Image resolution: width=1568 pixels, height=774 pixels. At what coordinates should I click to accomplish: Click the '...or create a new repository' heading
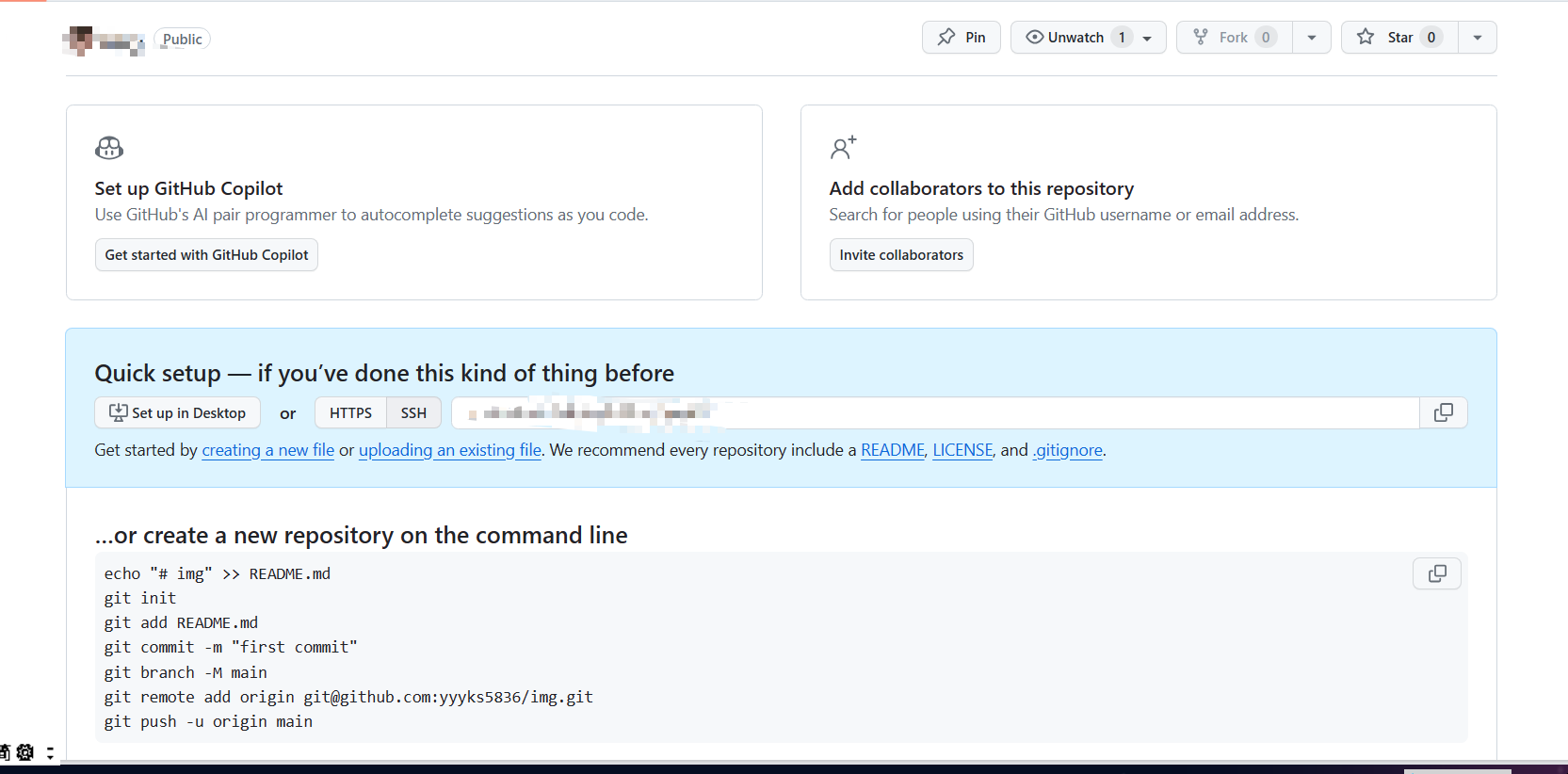point(361,535)
